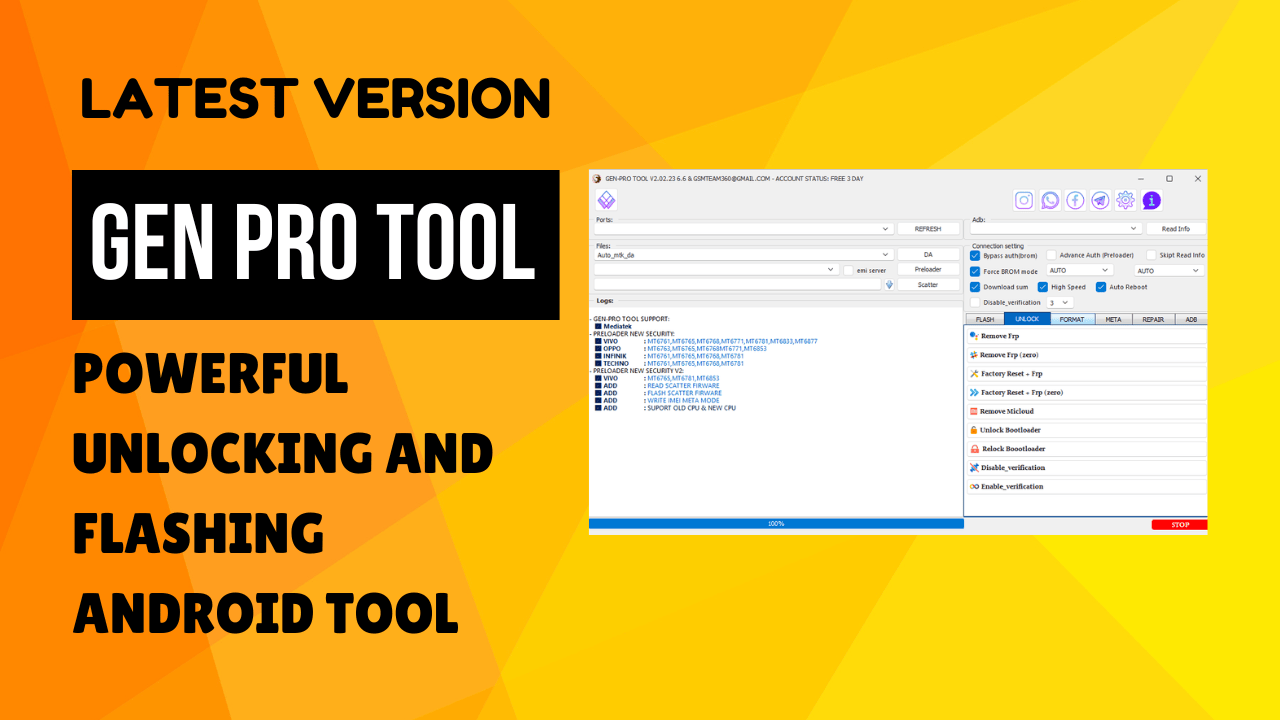Click the REFRESH ports button
Viewport: 1280px width, 720px height.
coord(928,229)
